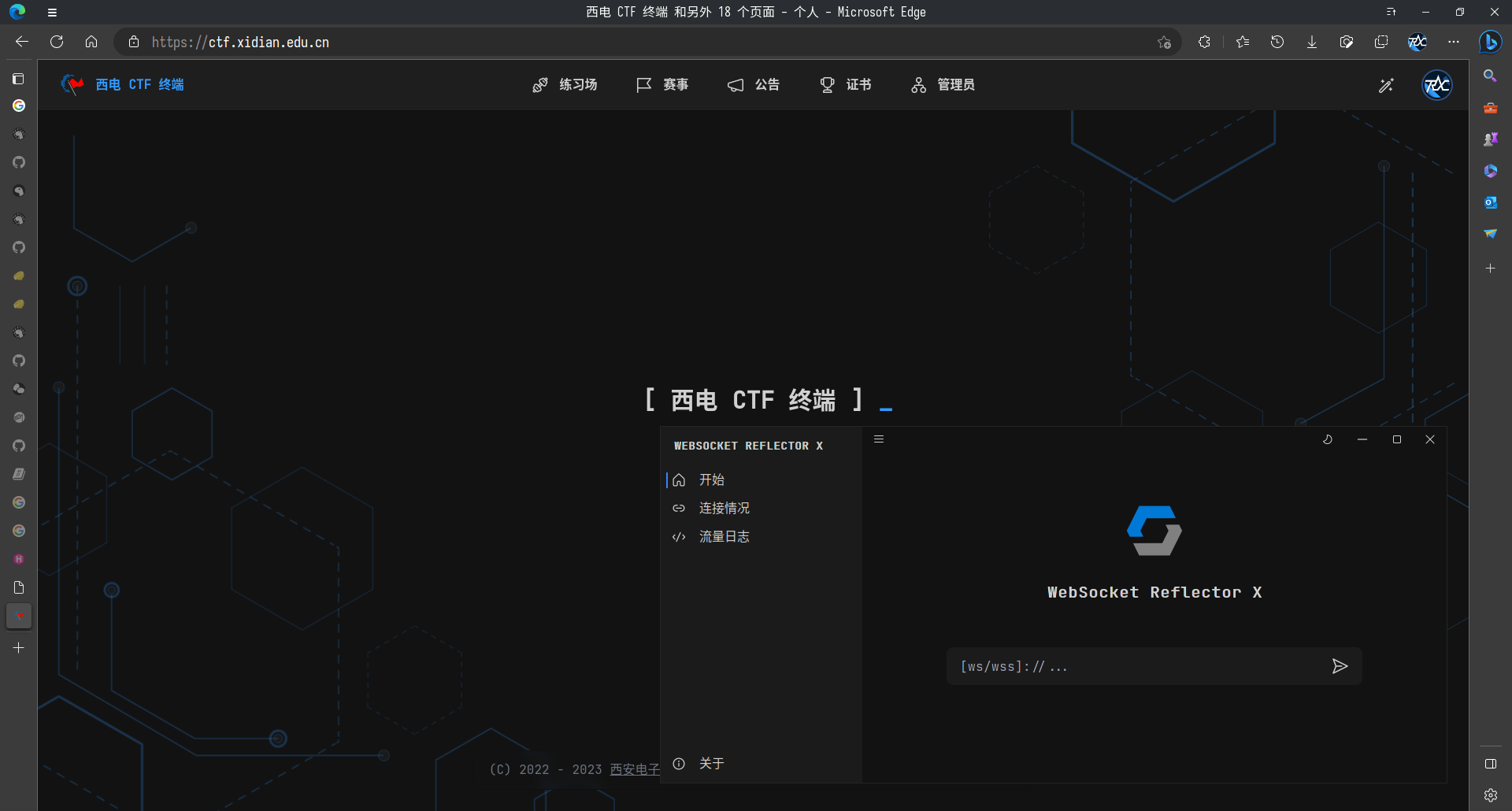Add this page to favorites

point(1164,43)
